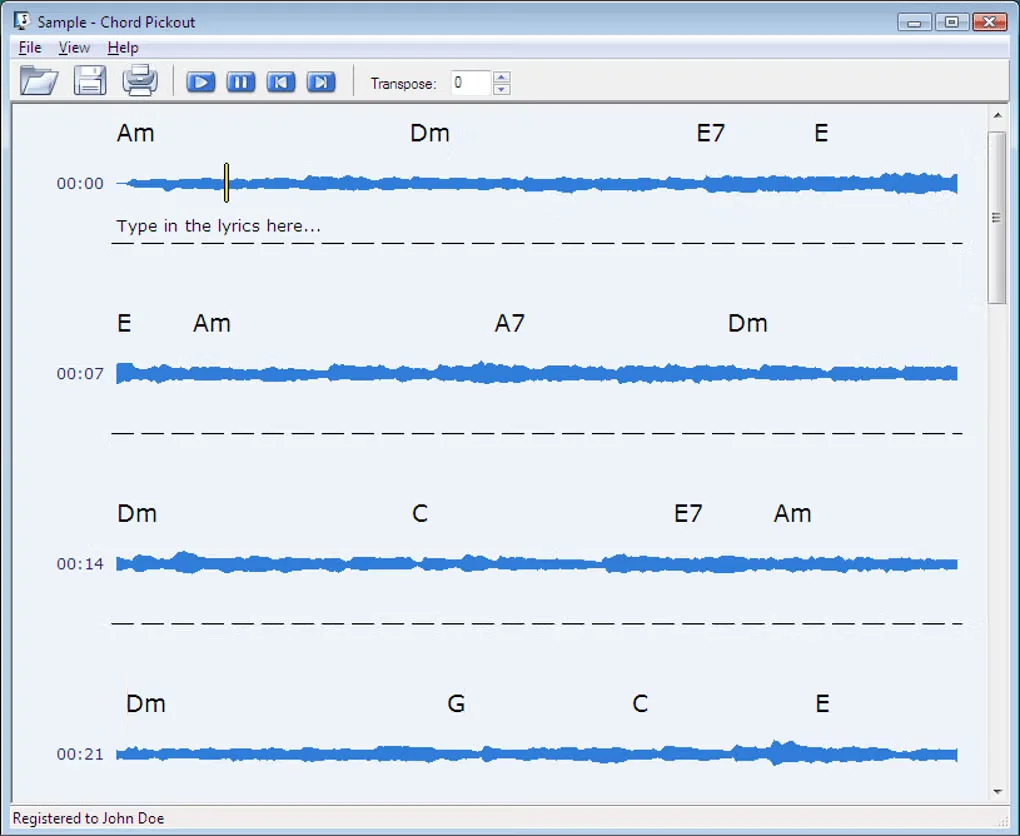Select the E7 chord in the 00:14 row
Screen dimensions: 1020x836
(x=688, y=513)
